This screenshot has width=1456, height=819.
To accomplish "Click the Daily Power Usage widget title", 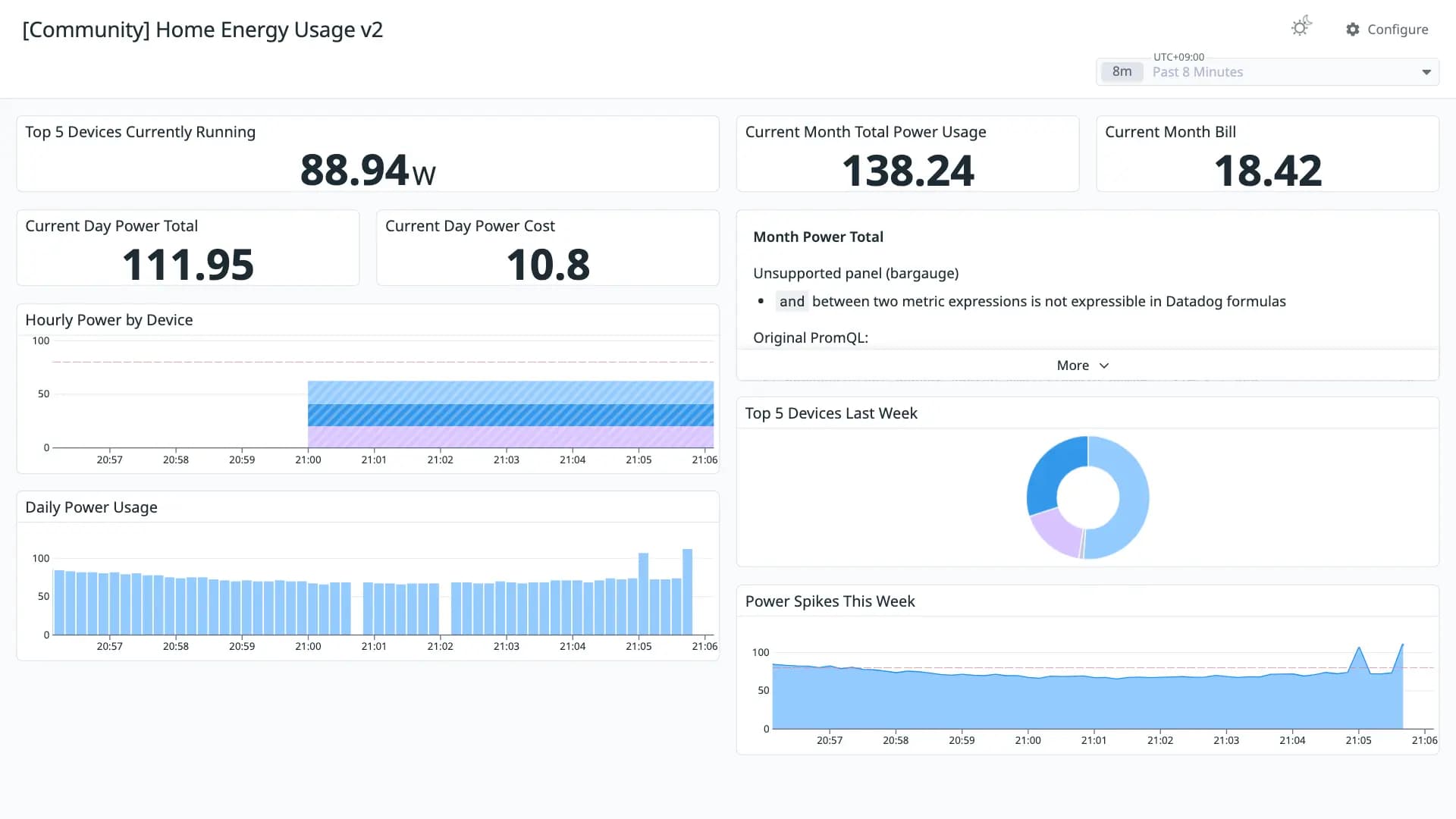I will [91, 507].
